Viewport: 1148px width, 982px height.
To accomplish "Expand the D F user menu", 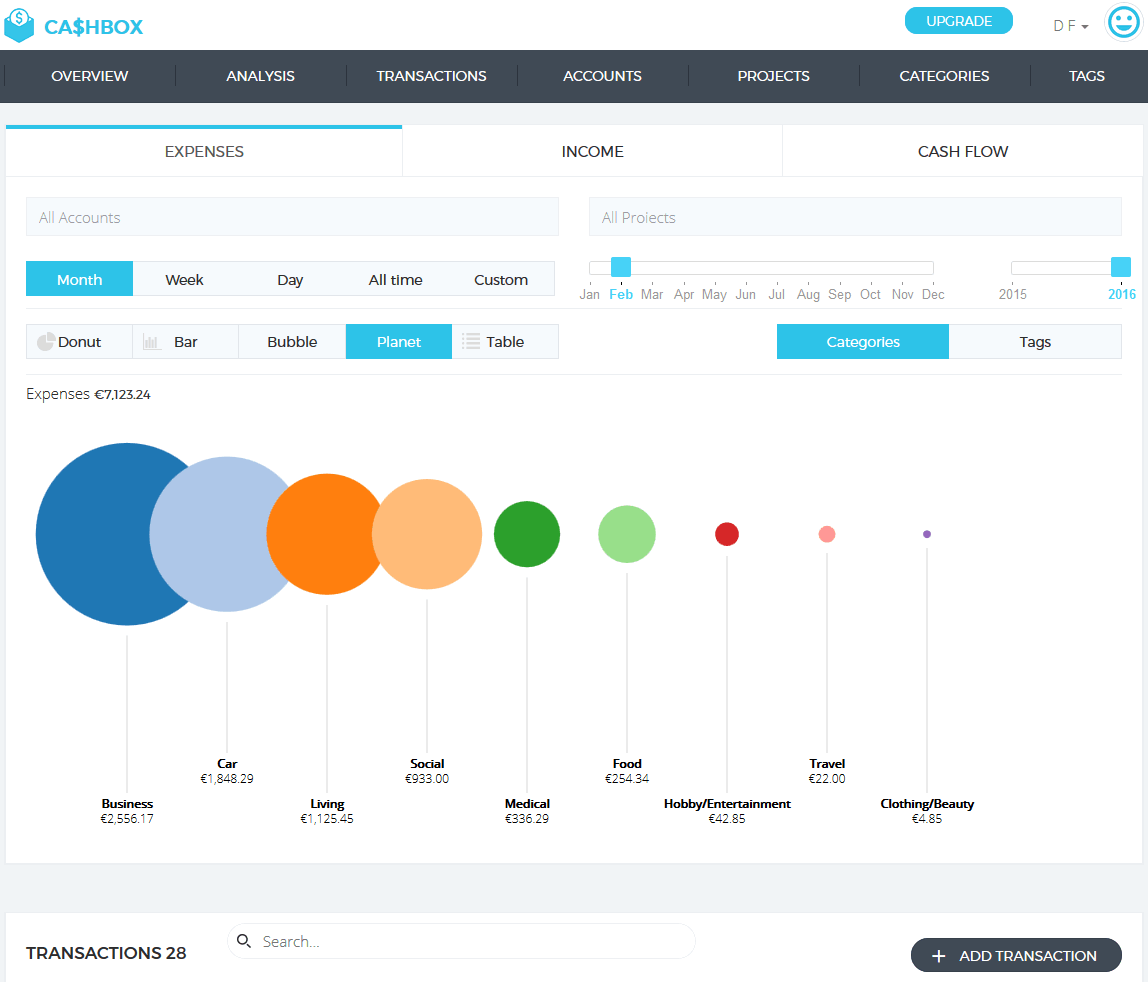I will point(1070,26).
